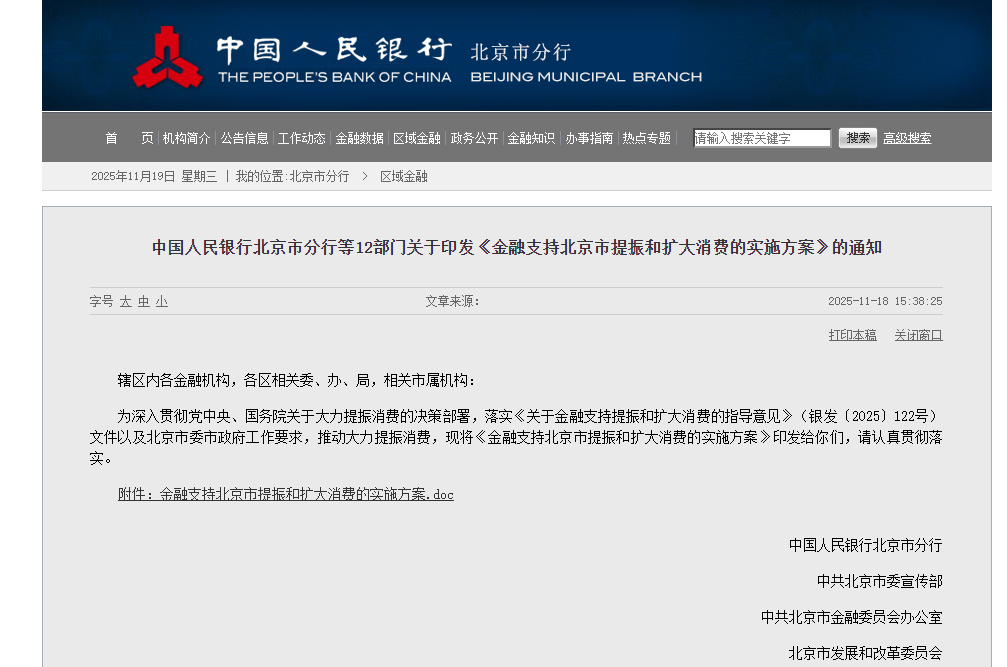Set font size to 中 (medium)
This screenshot has height=667, width=1007.
(144, 301)
